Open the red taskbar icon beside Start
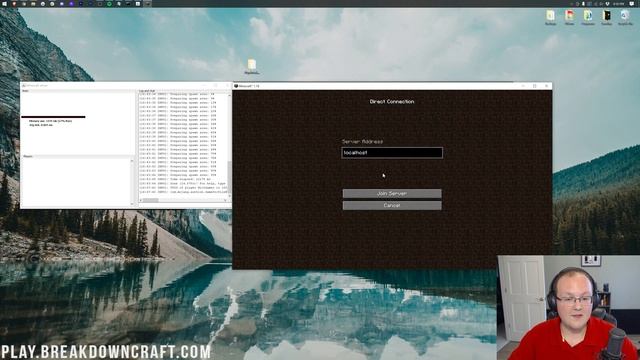640x360 pixels. (14, 4)
